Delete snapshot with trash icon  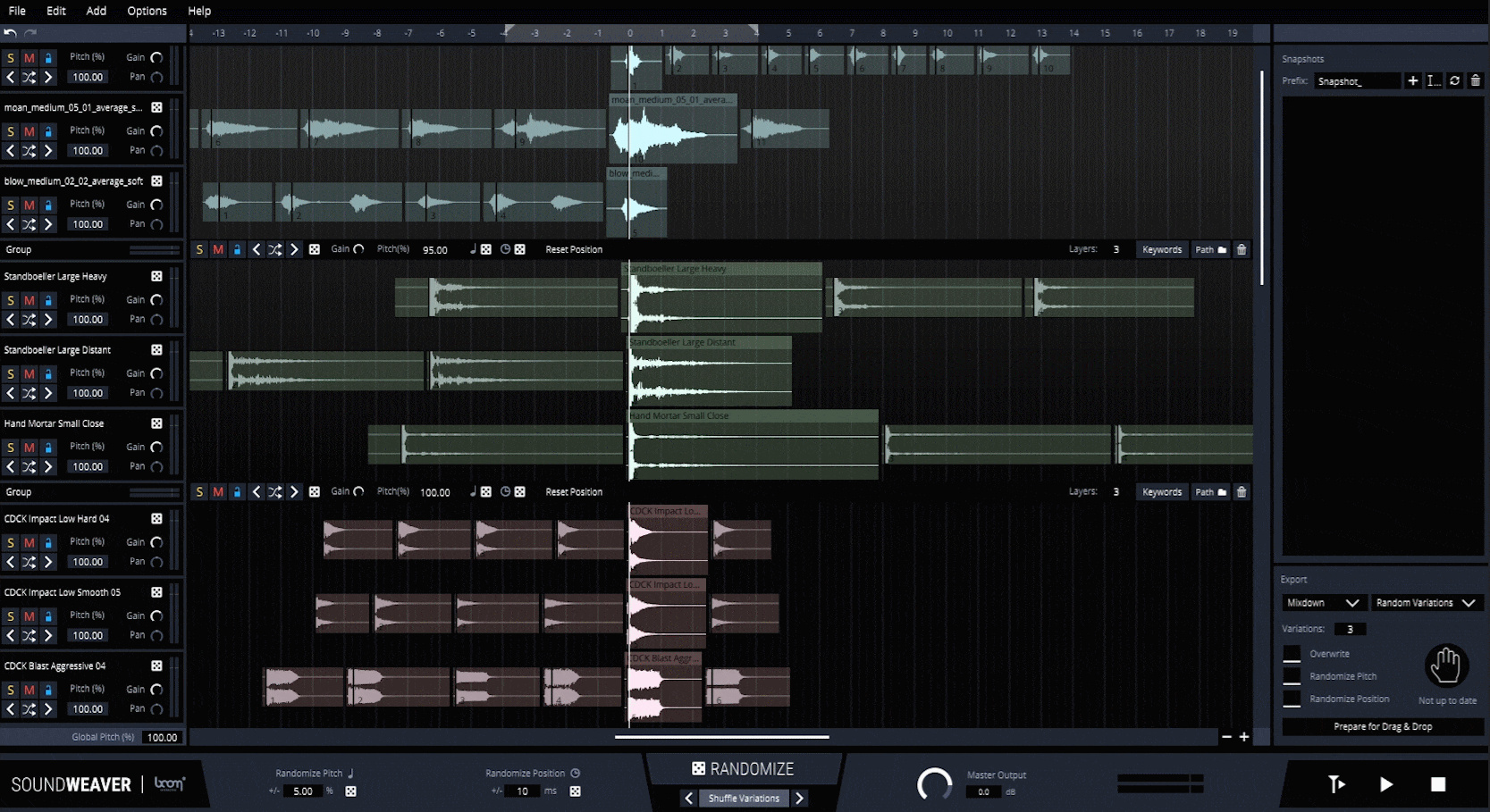(1475, 80)
